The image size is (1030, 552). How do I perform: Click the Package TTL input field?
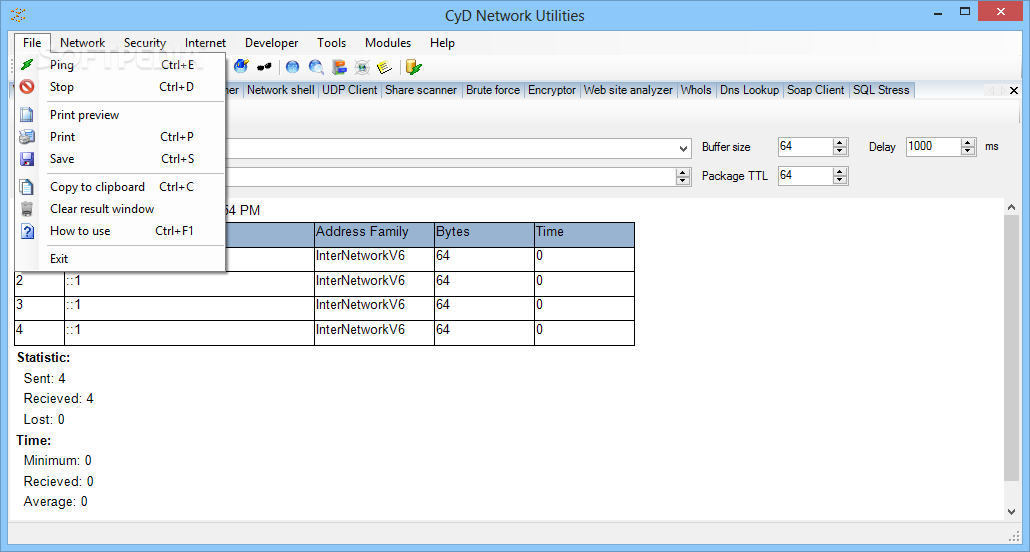click(x=805, y=175)
